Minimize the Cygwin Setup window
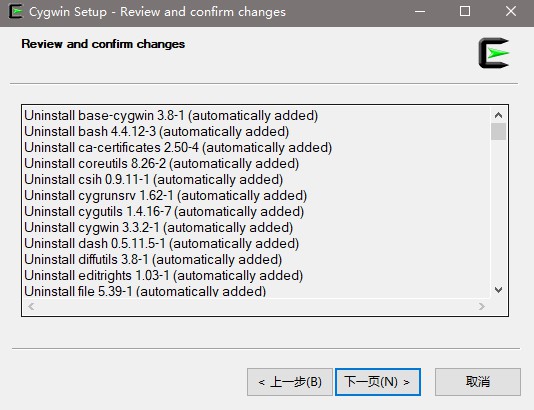 click(x=420, y=12)
